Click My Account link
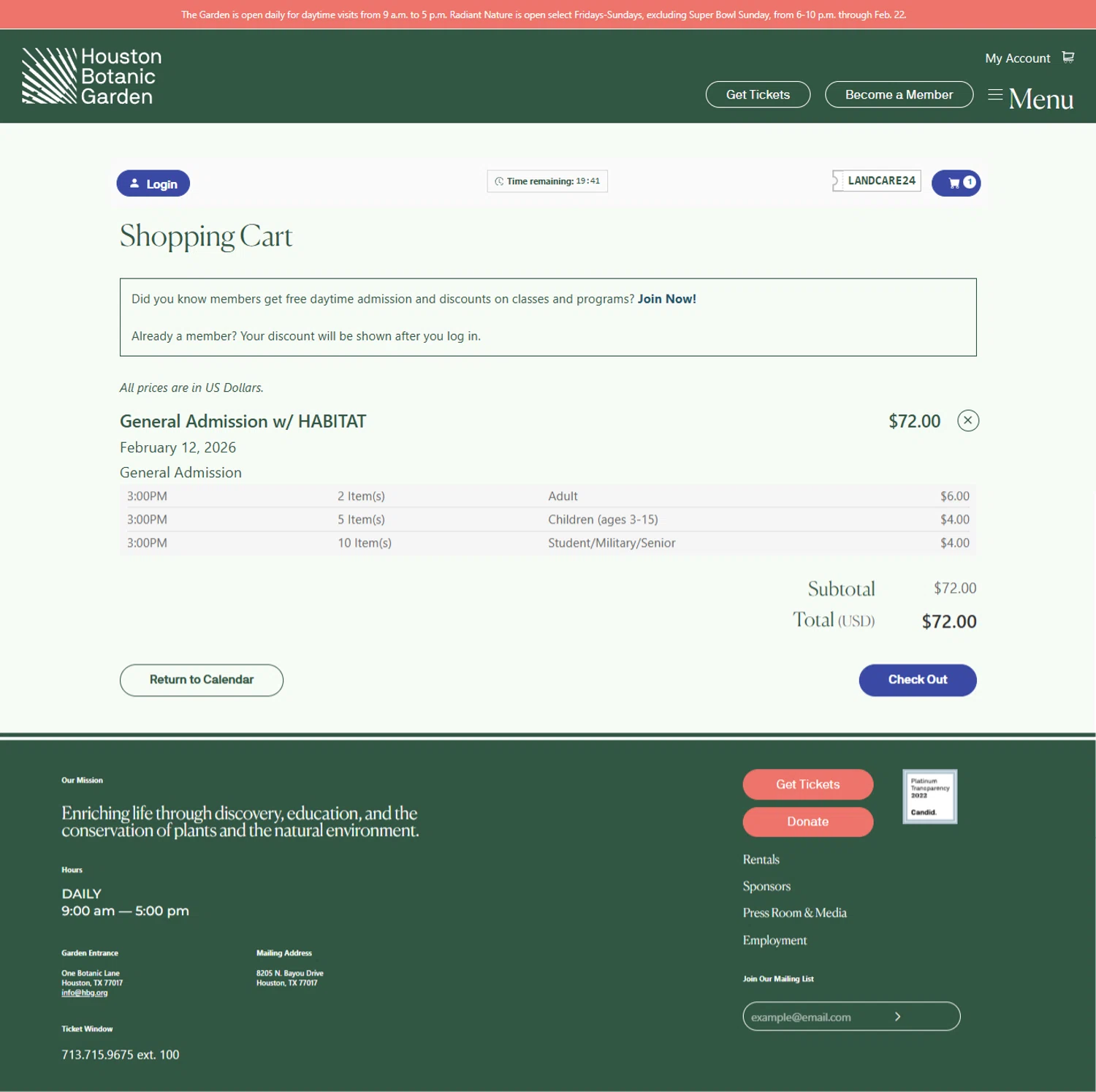 1017,58
